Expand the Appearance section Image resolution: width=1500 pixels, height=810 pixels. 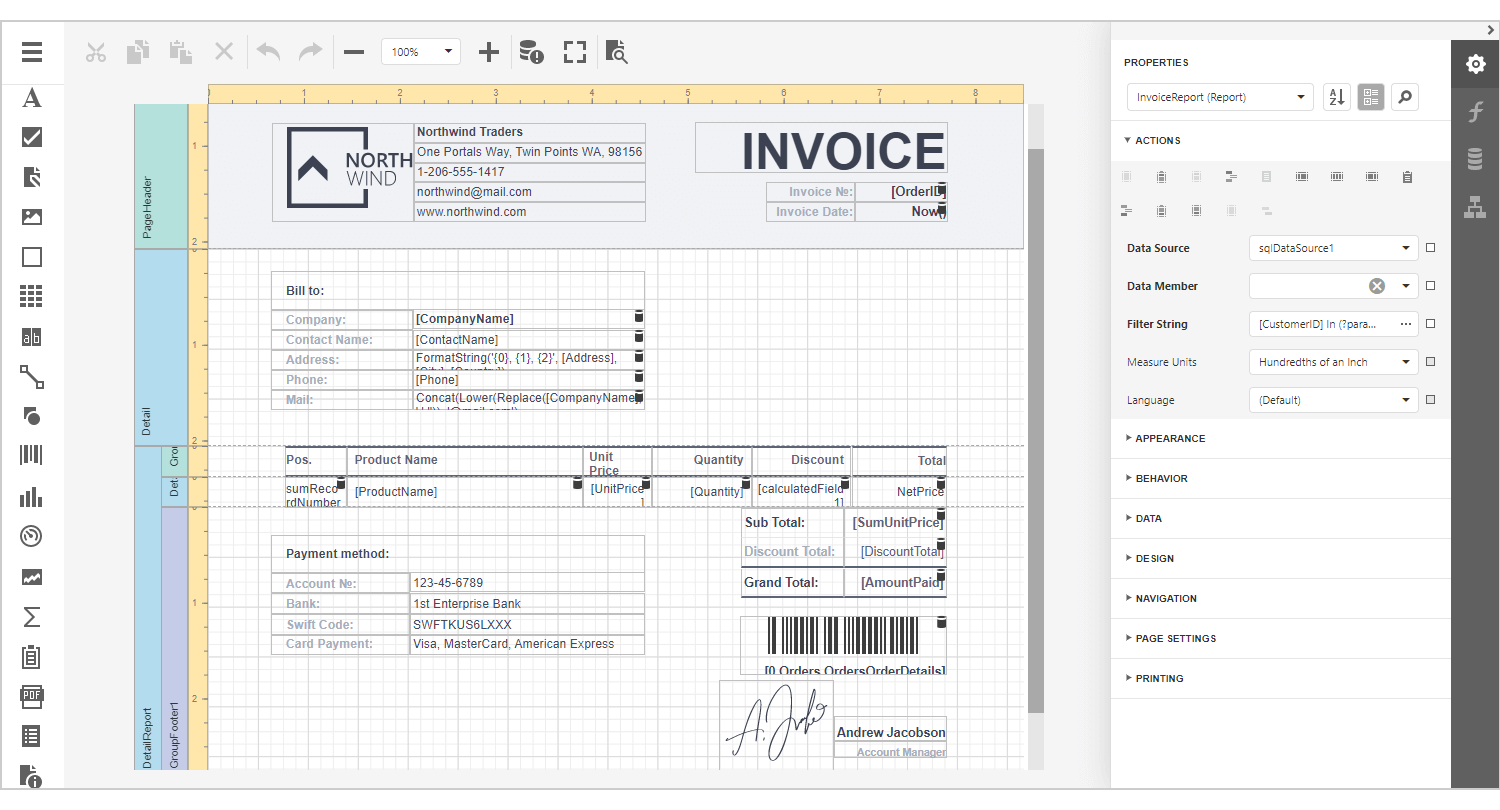click(1170, 439)
